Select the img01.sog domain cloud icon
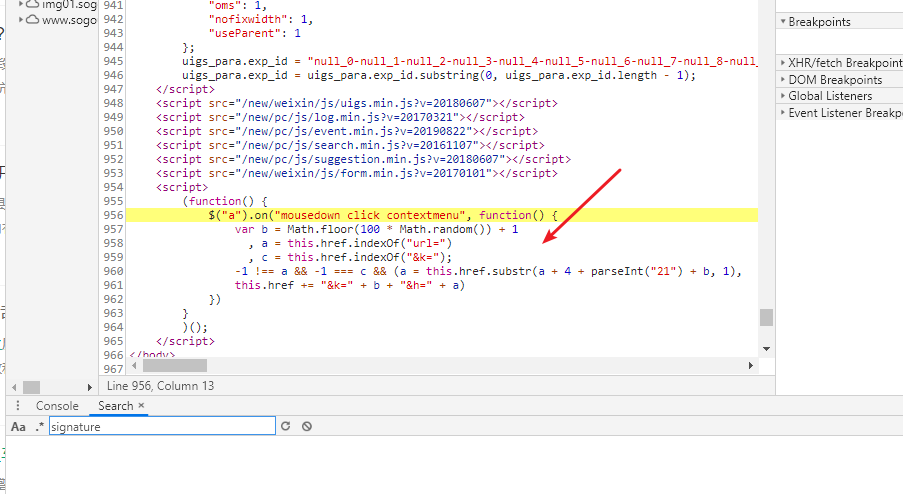The image size is (903, 494). coord(33,4)
